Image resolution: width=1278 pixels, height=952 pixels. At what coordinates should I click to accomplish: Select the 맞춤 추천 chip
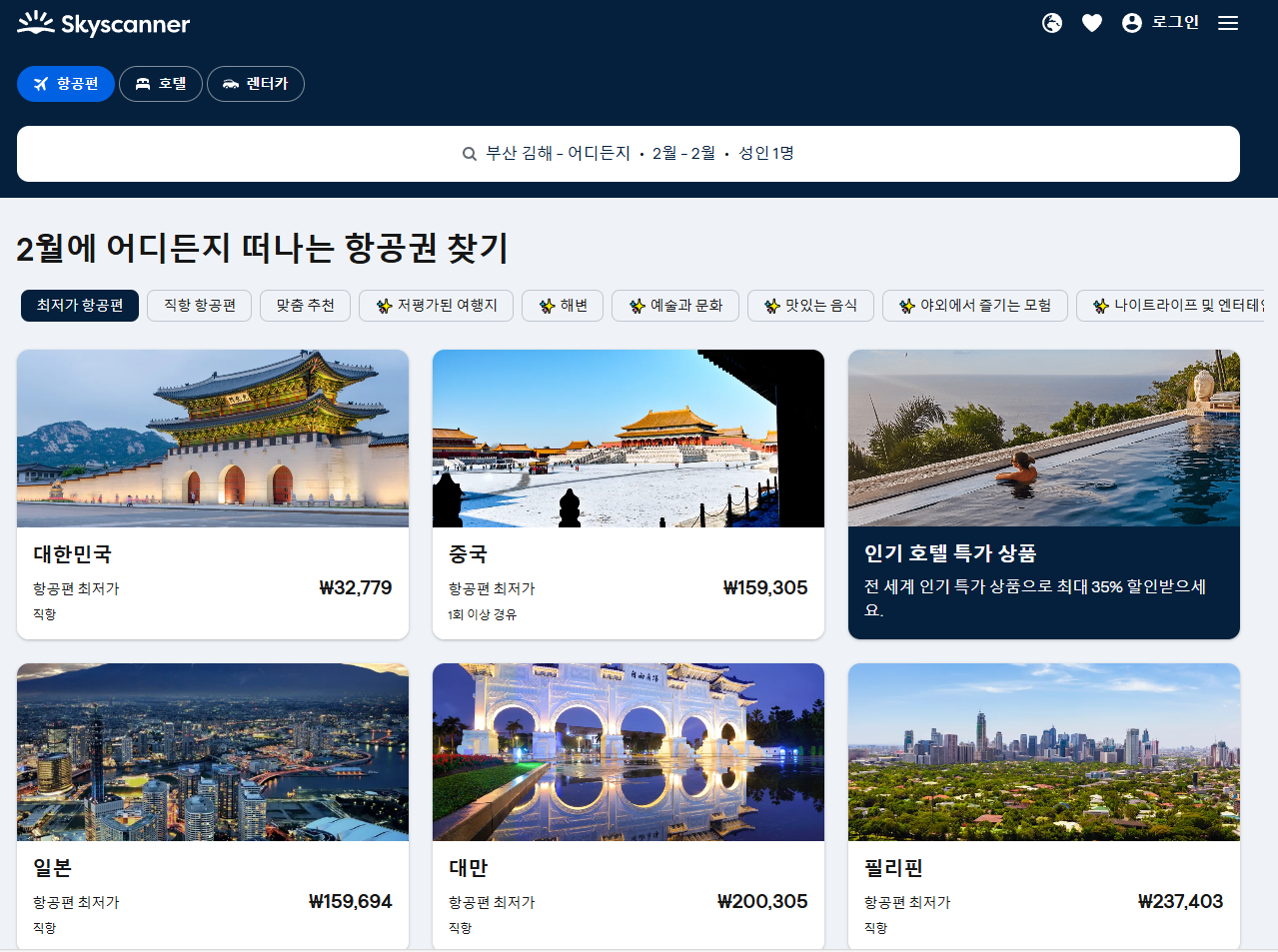[x=304, y=306]
